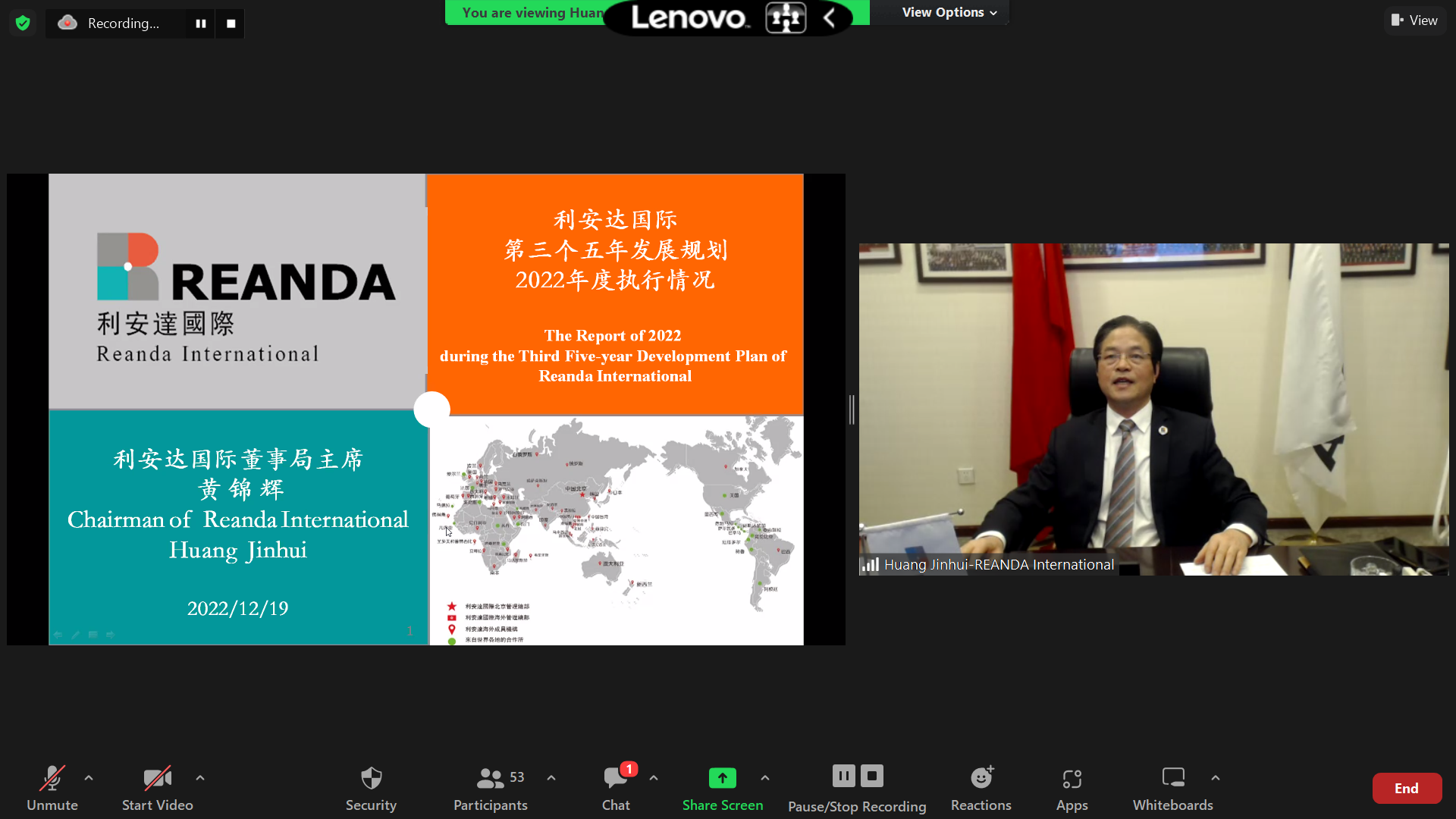Screen dimensions: 1456x819
Task: Click Huang Jinhui-REANDA International name label
Action: pyautogui.click(x=999, y=564)
